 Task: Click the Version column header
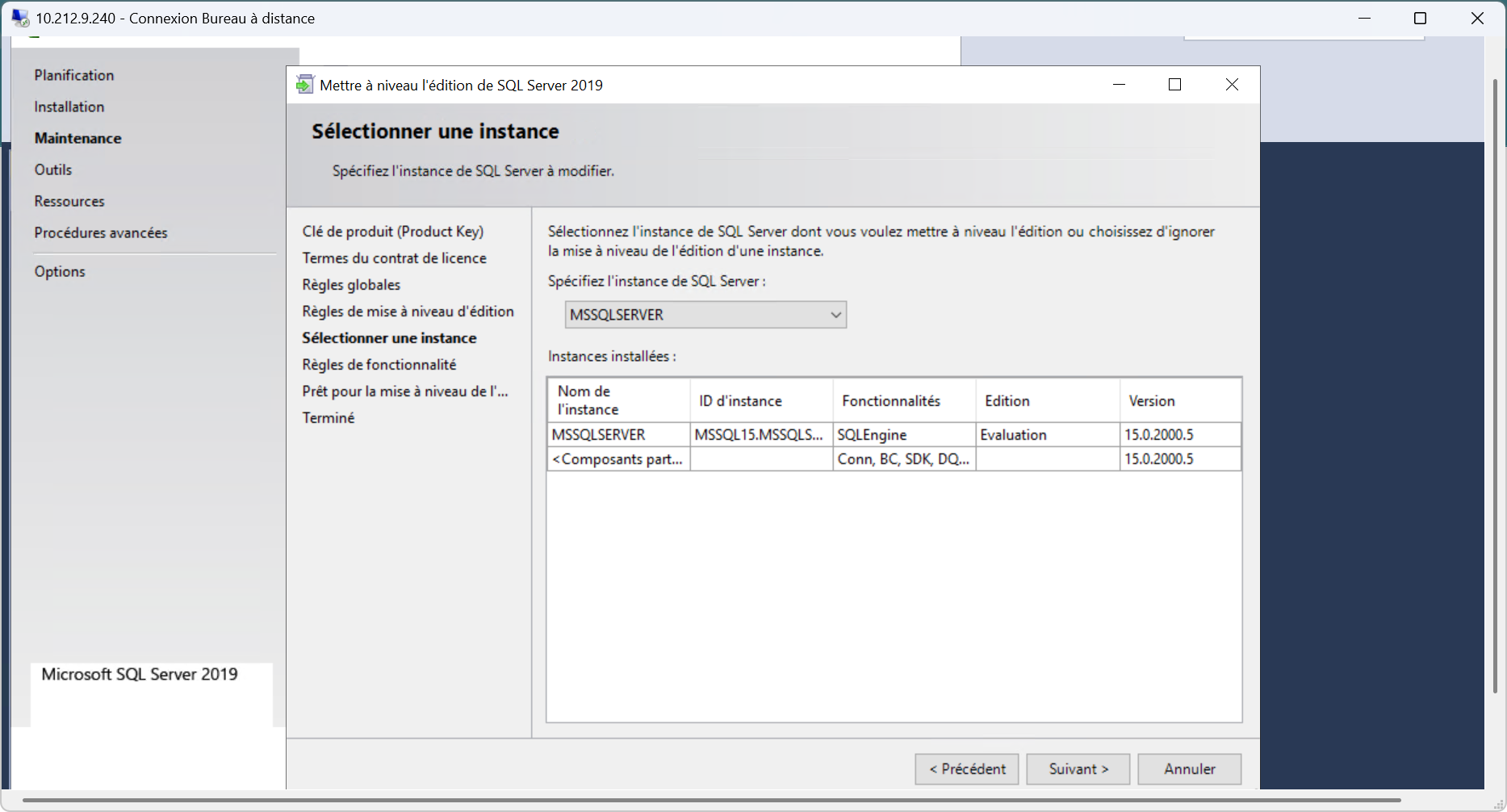tap(1180, 400)
